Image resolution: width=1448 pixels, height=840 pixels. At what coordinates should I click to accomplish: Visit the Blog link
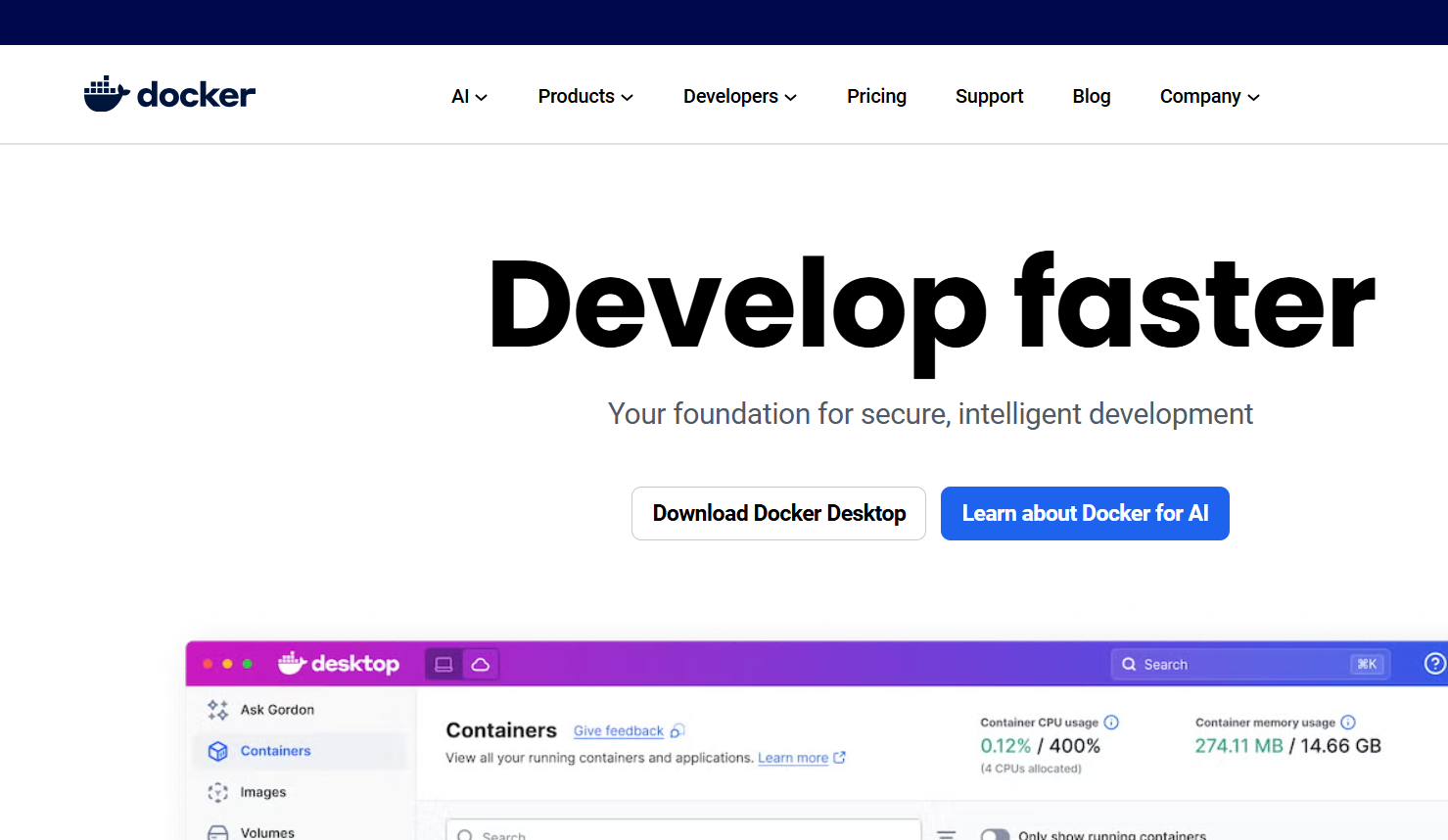(1092, 96)
